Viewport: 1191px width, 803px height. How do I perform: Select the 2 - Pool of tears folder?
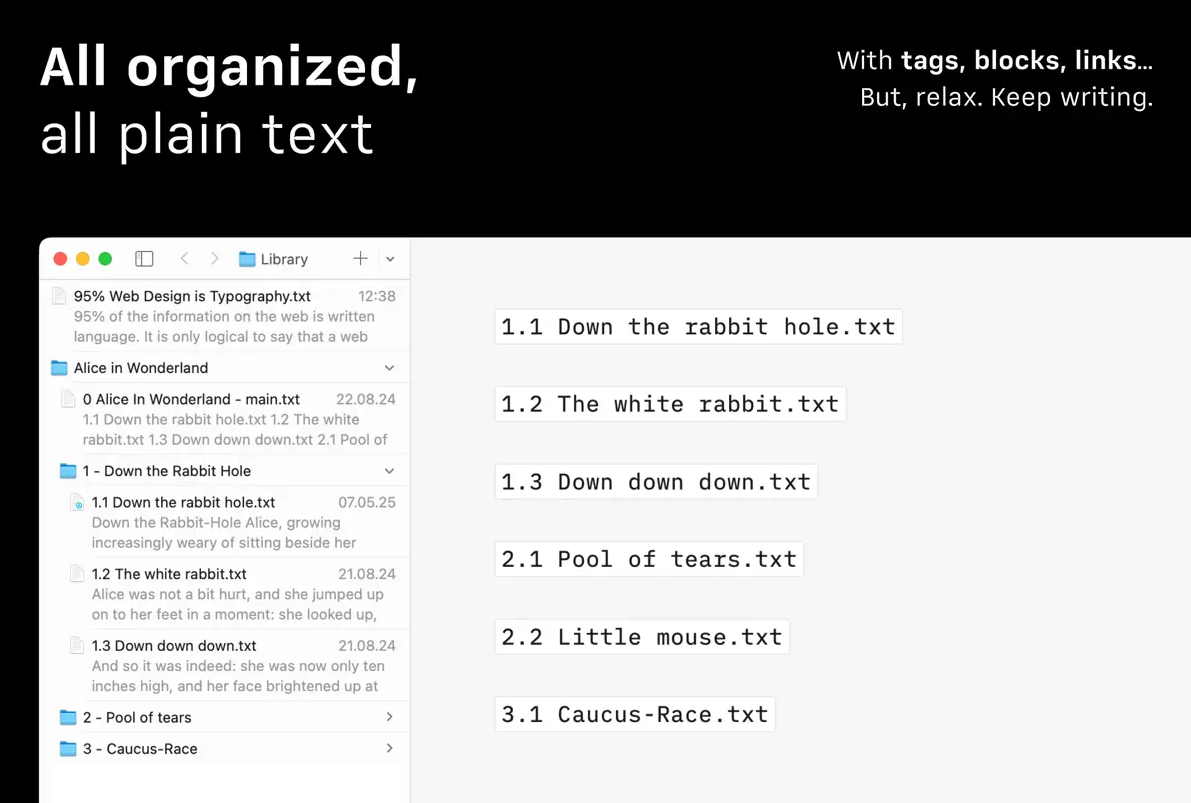click(x=225, y=717)
